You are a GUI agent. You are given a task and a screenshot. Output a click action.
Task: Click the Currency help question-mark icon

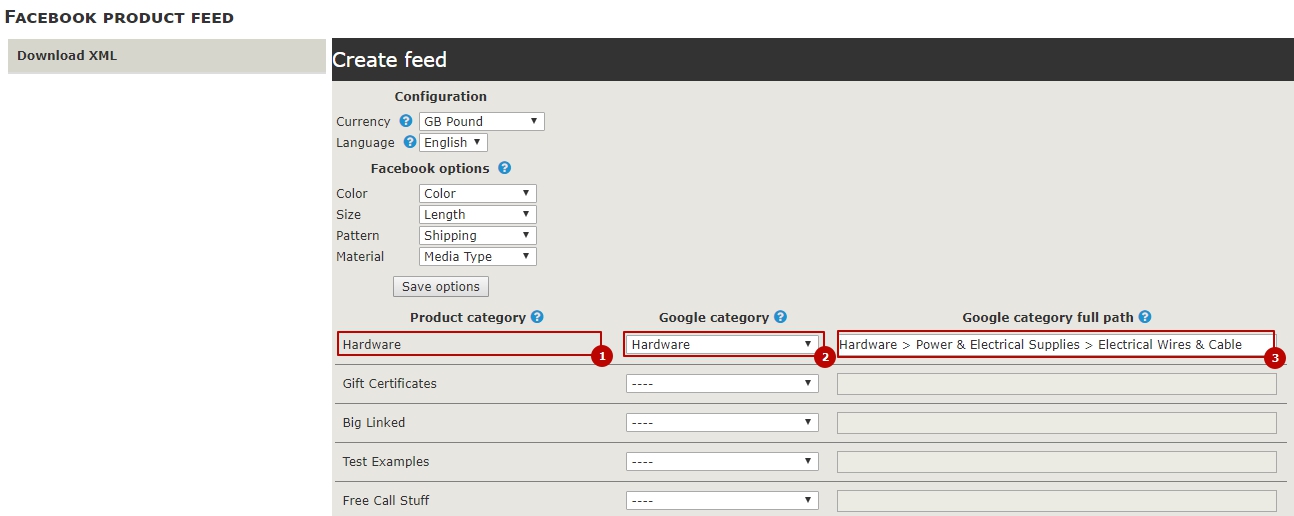(x=406, y=121)
